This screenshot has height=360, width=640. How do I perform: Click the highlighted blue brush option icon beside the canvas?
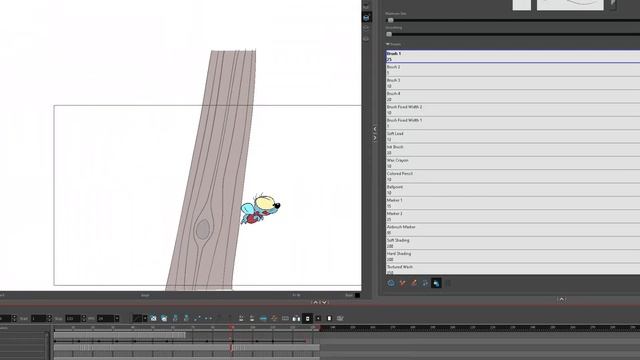[366, 18]
